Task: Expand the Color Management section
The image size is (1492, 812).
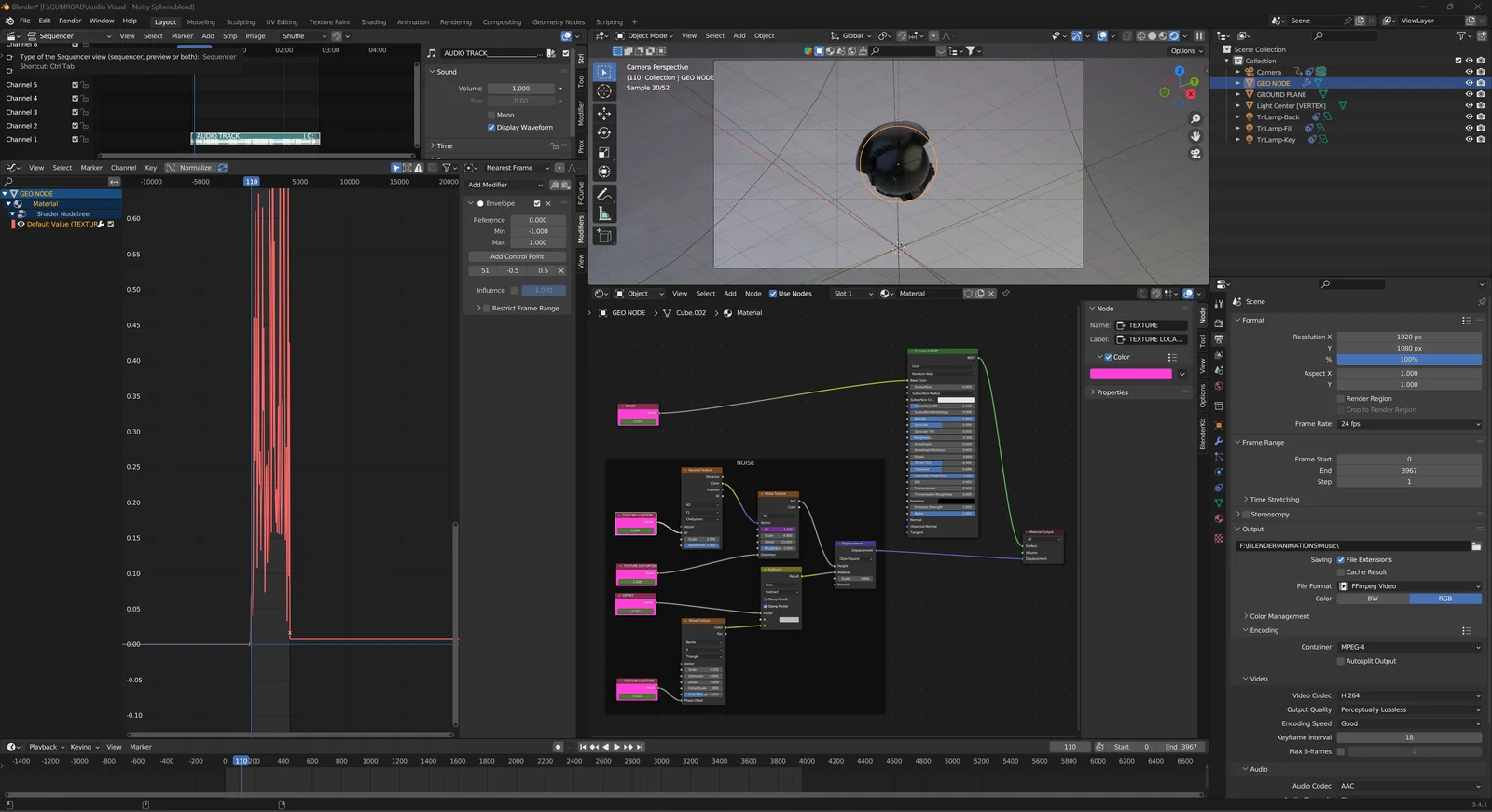Action: [1278, 616]
